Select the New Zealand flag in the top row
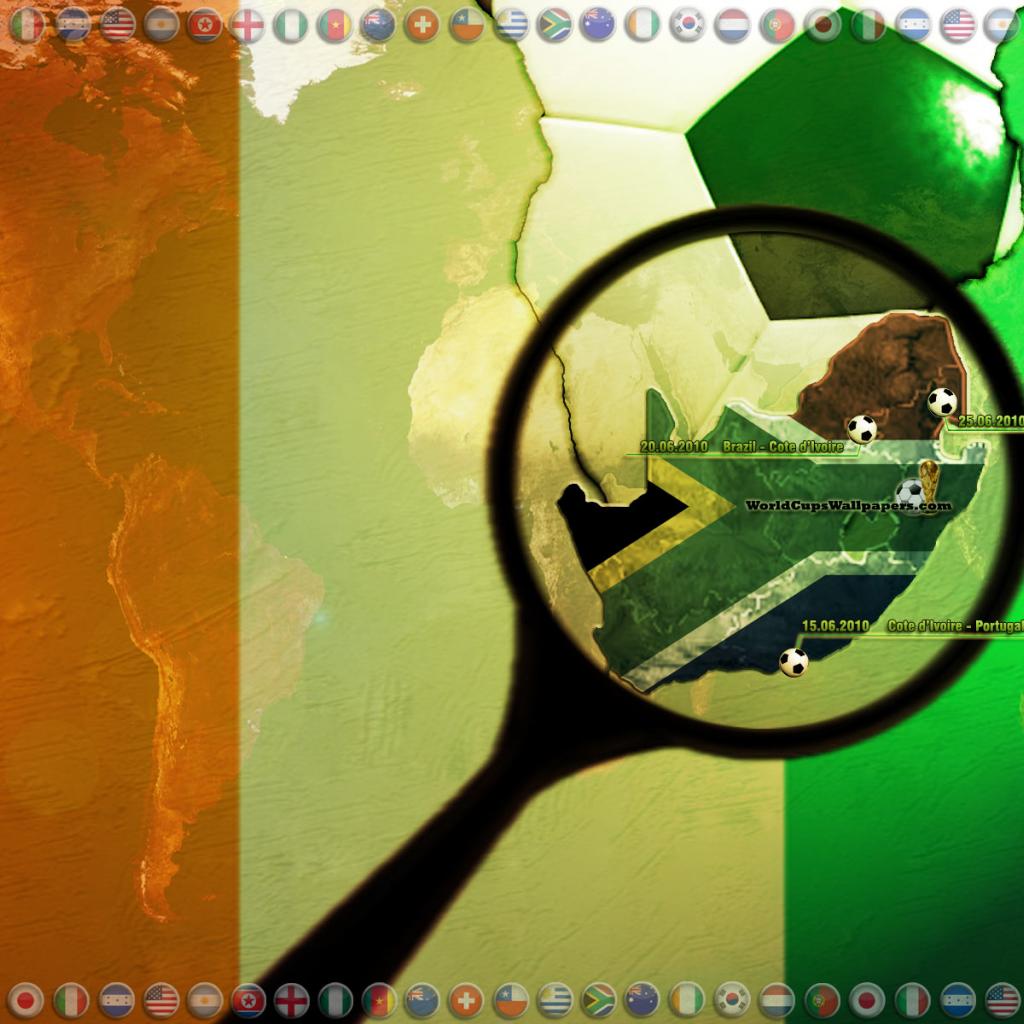Image resolution: width=1024 pixels, height=1024 pixels. (378, 25)
